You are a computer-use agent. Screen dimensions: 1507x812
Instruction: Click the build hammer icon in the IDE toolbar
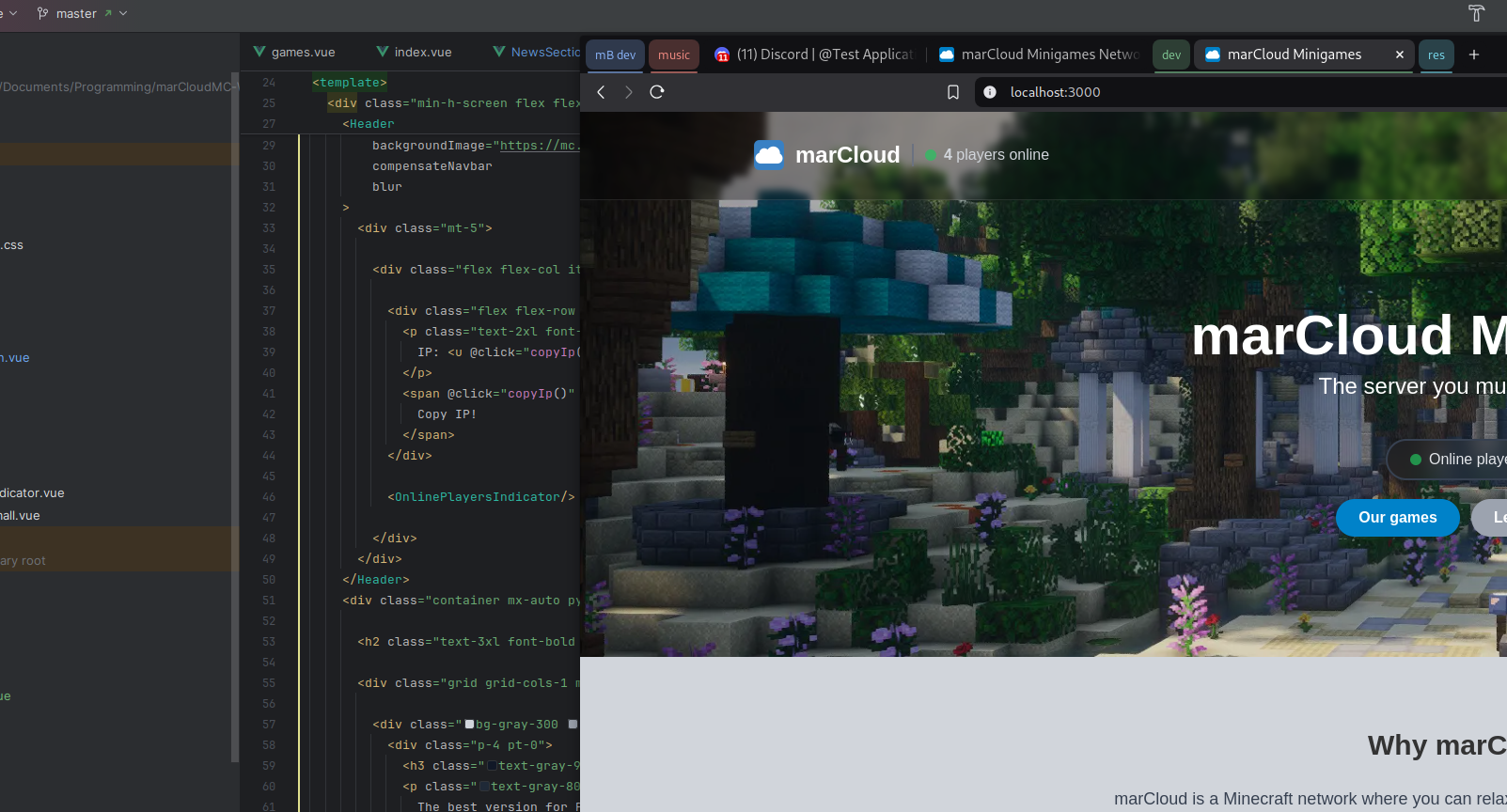tap(1476, 13)
